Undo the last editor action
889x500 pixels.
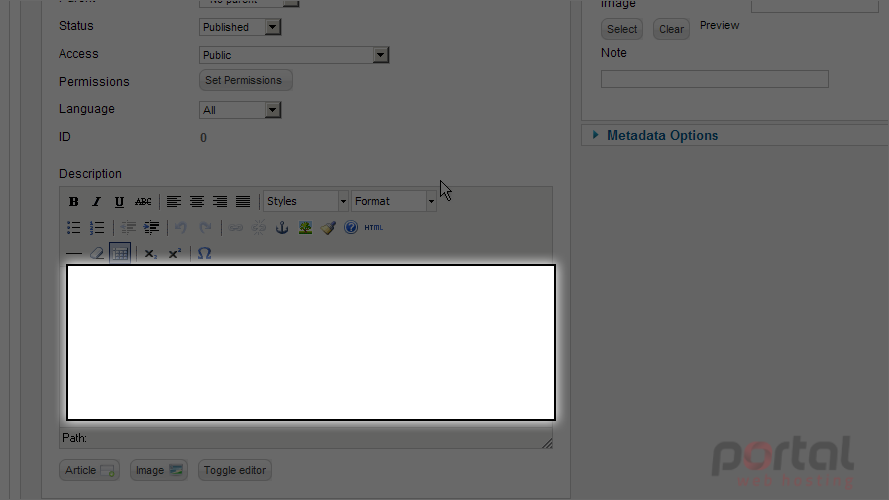click(181, 227)
